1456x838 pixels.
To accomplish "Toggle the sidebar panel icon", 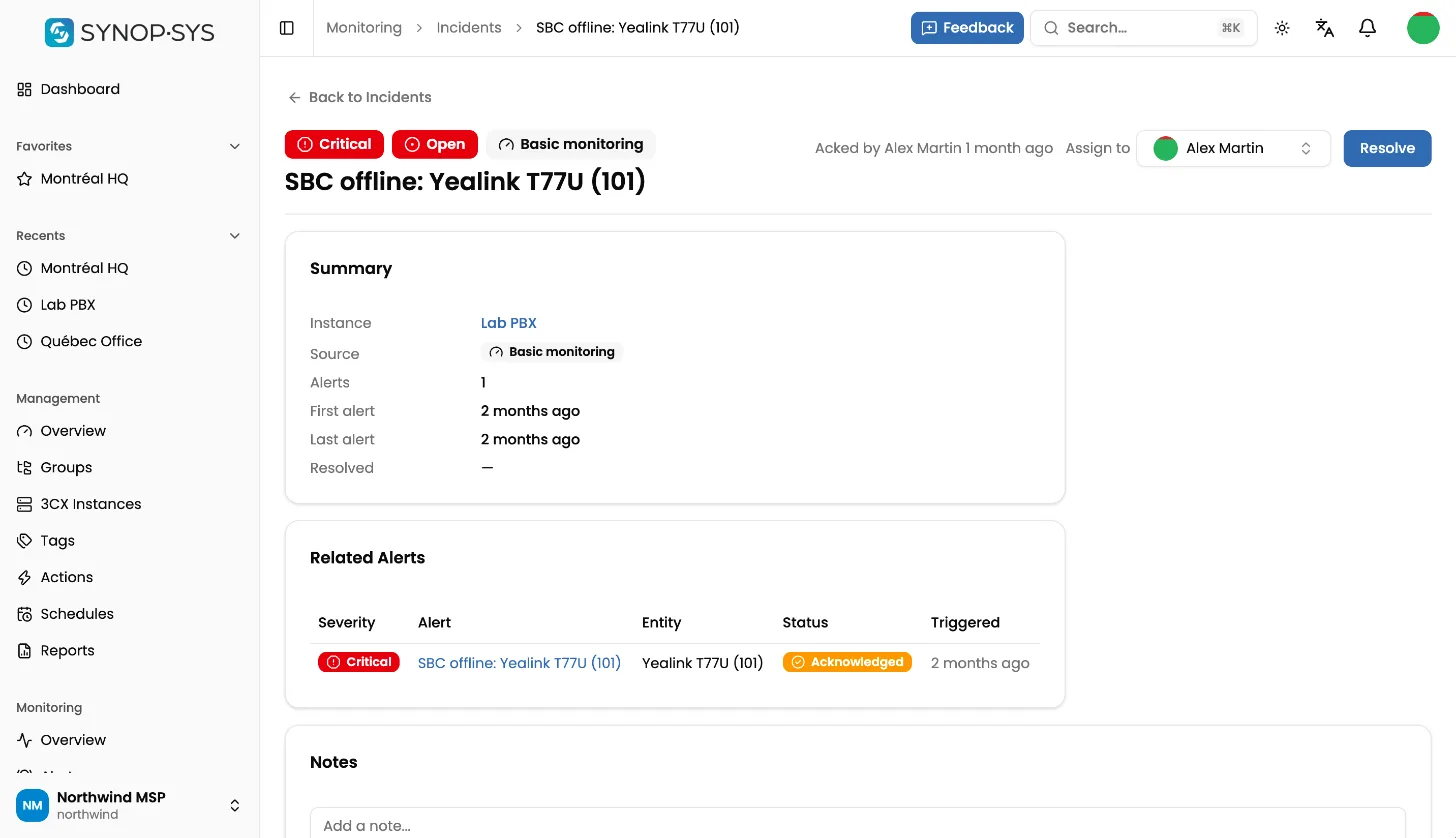I will (x=287, y=28).
